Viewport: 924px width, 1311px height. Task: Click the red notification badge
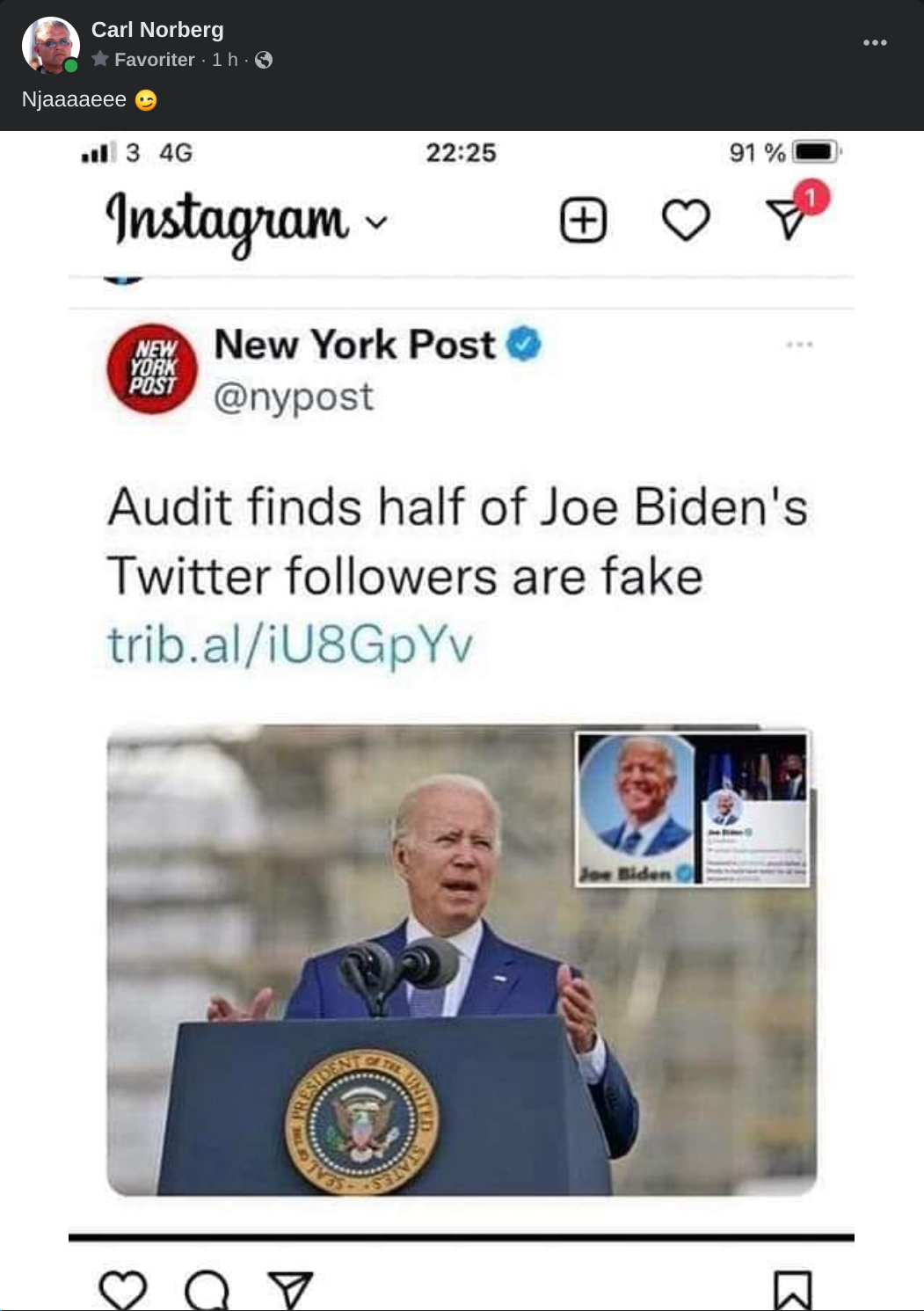[811, 197]
